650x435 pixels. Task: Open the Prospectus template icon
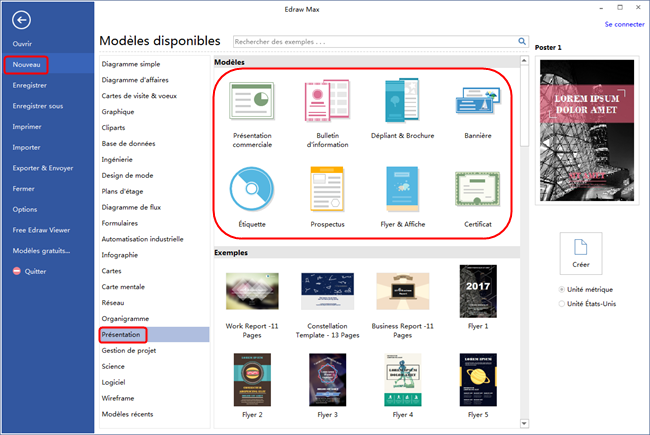(x=327, y=189)
